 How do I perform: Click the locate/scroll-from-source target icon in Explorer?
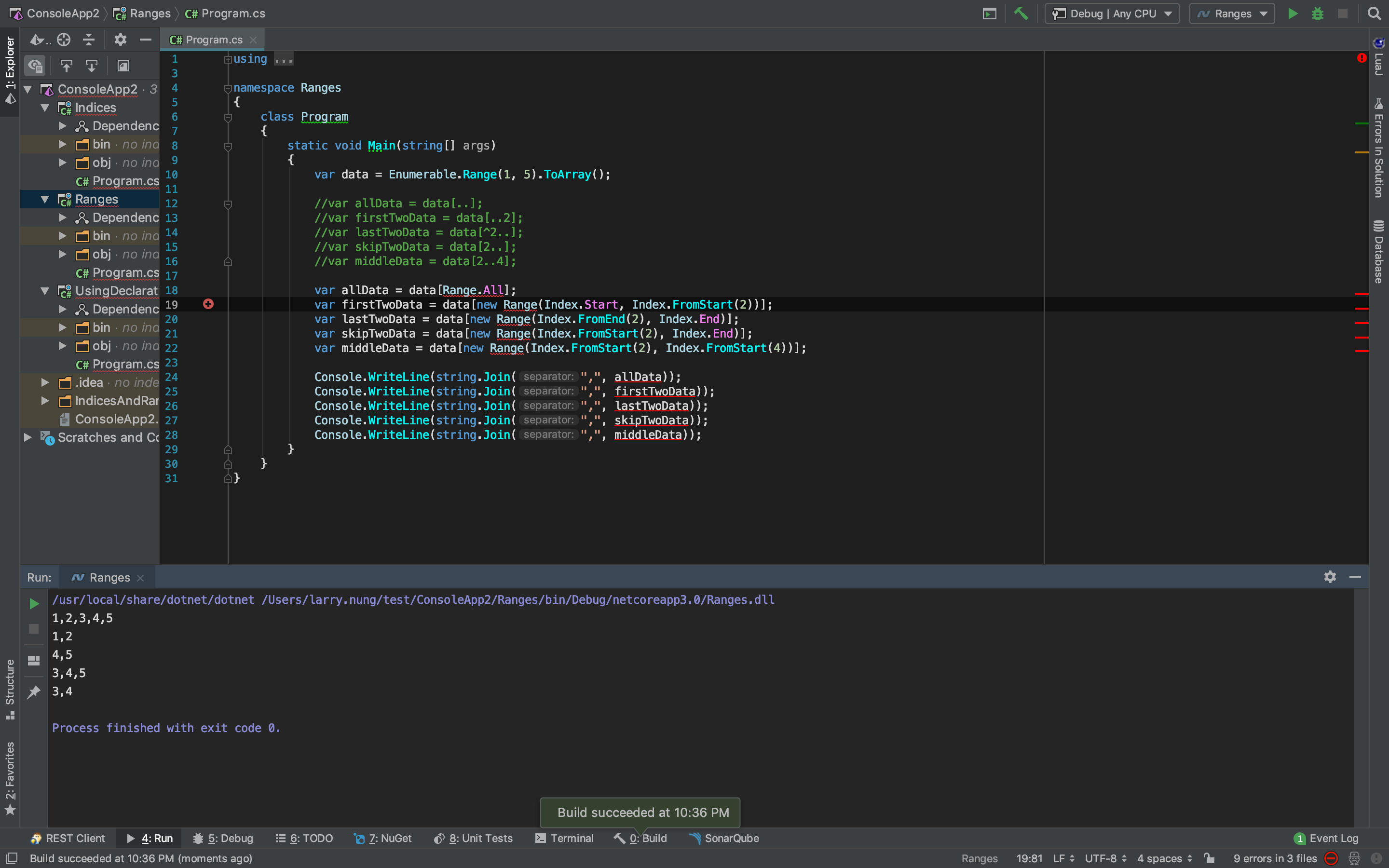(64, 40)
